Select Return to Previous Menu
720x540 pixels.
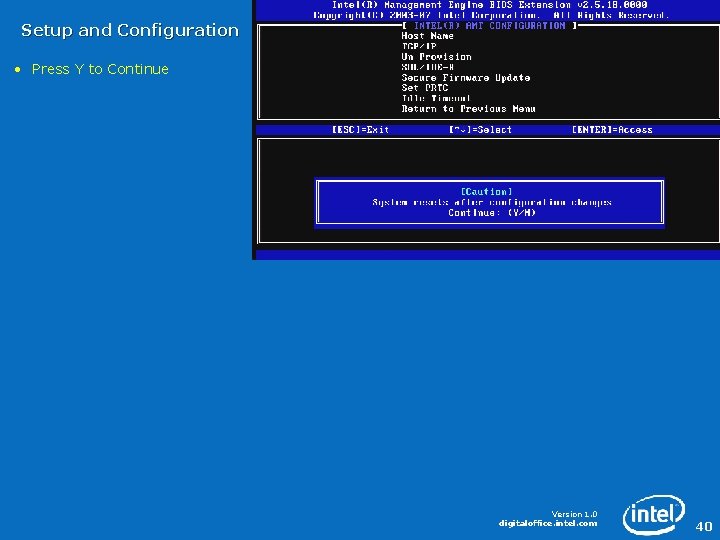(x=468, y=109)
